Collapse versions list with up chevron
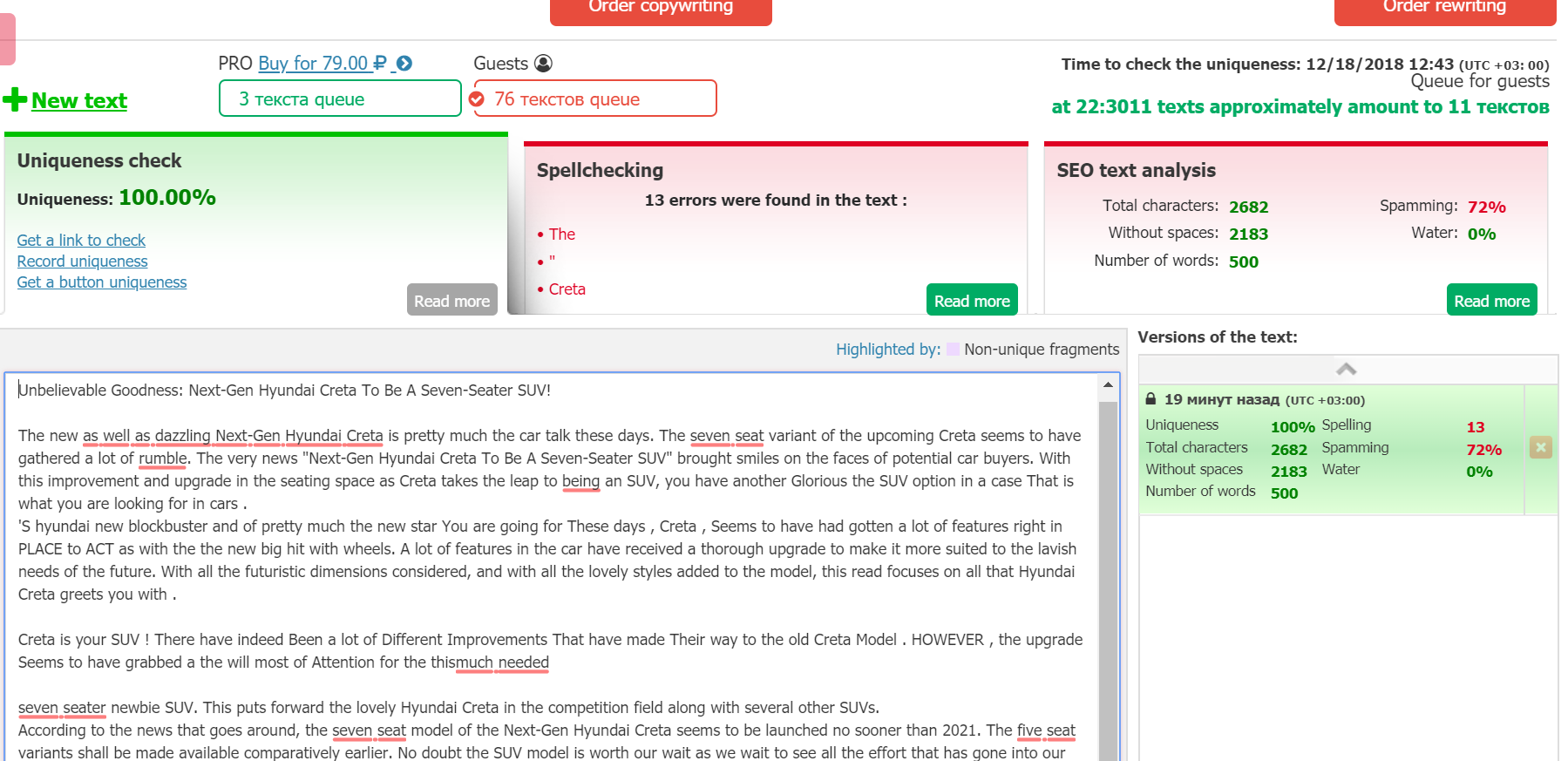Viewport: 1568px width, 761px height. (x=1347, y=370)
